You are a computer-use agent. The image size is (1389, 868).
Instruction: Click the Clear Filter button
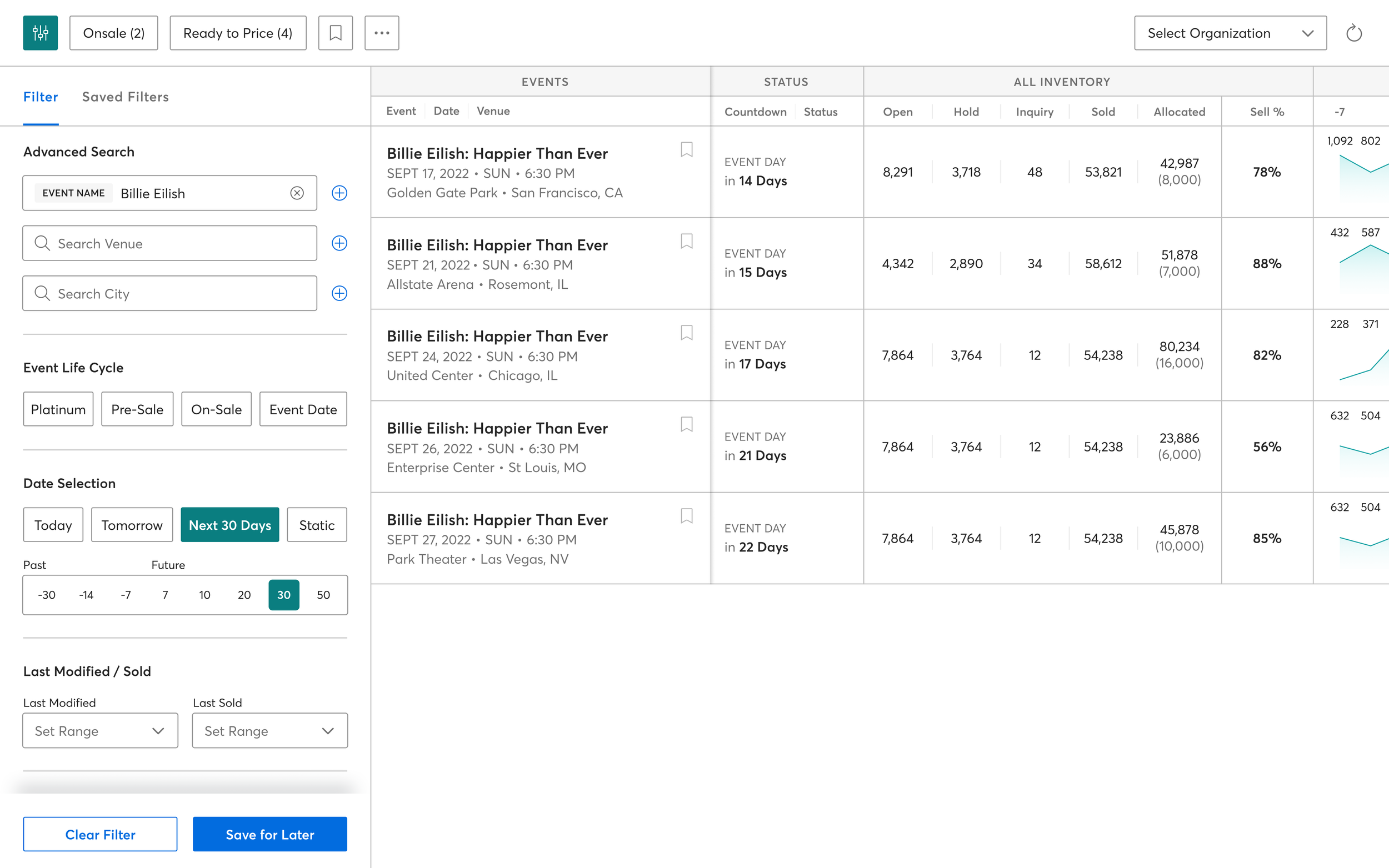coord(100,834)
